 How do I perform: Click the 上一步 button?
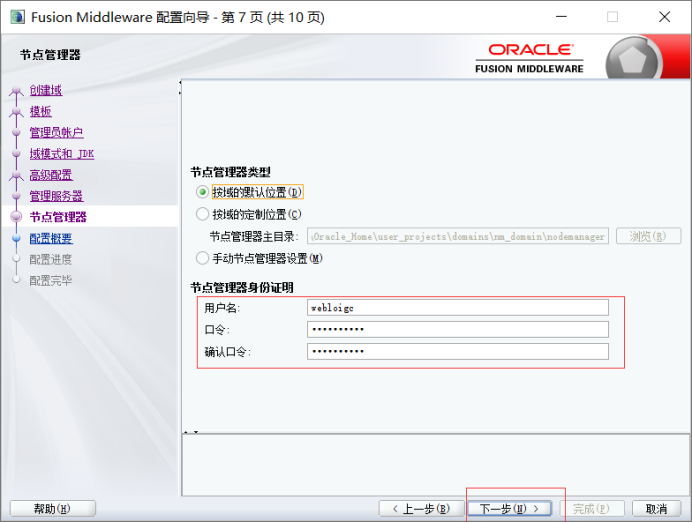click(x=420, y=509)
